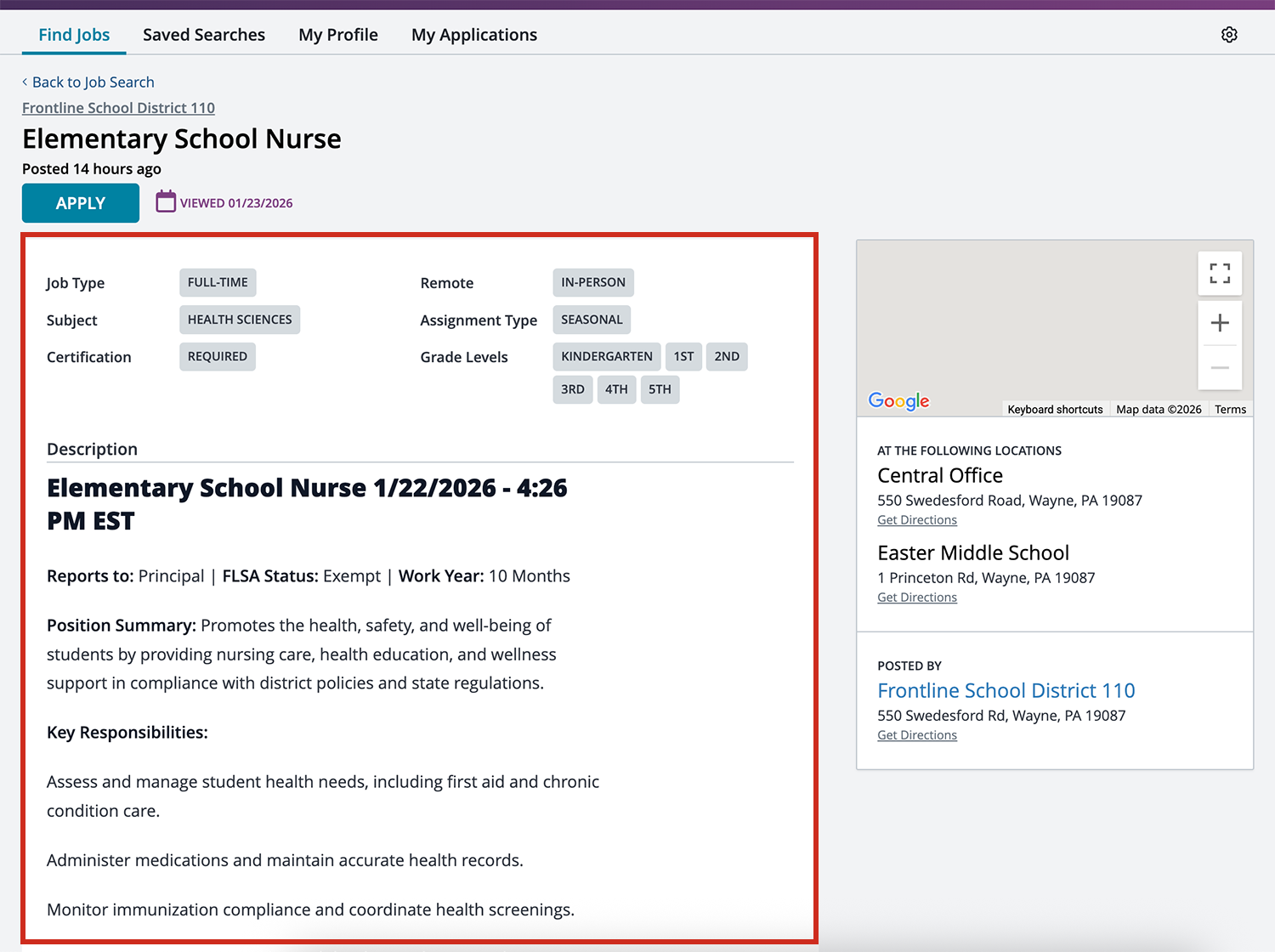Zoom in on the locations map
1275x952 pixels.
click(x=1220, y=323)
